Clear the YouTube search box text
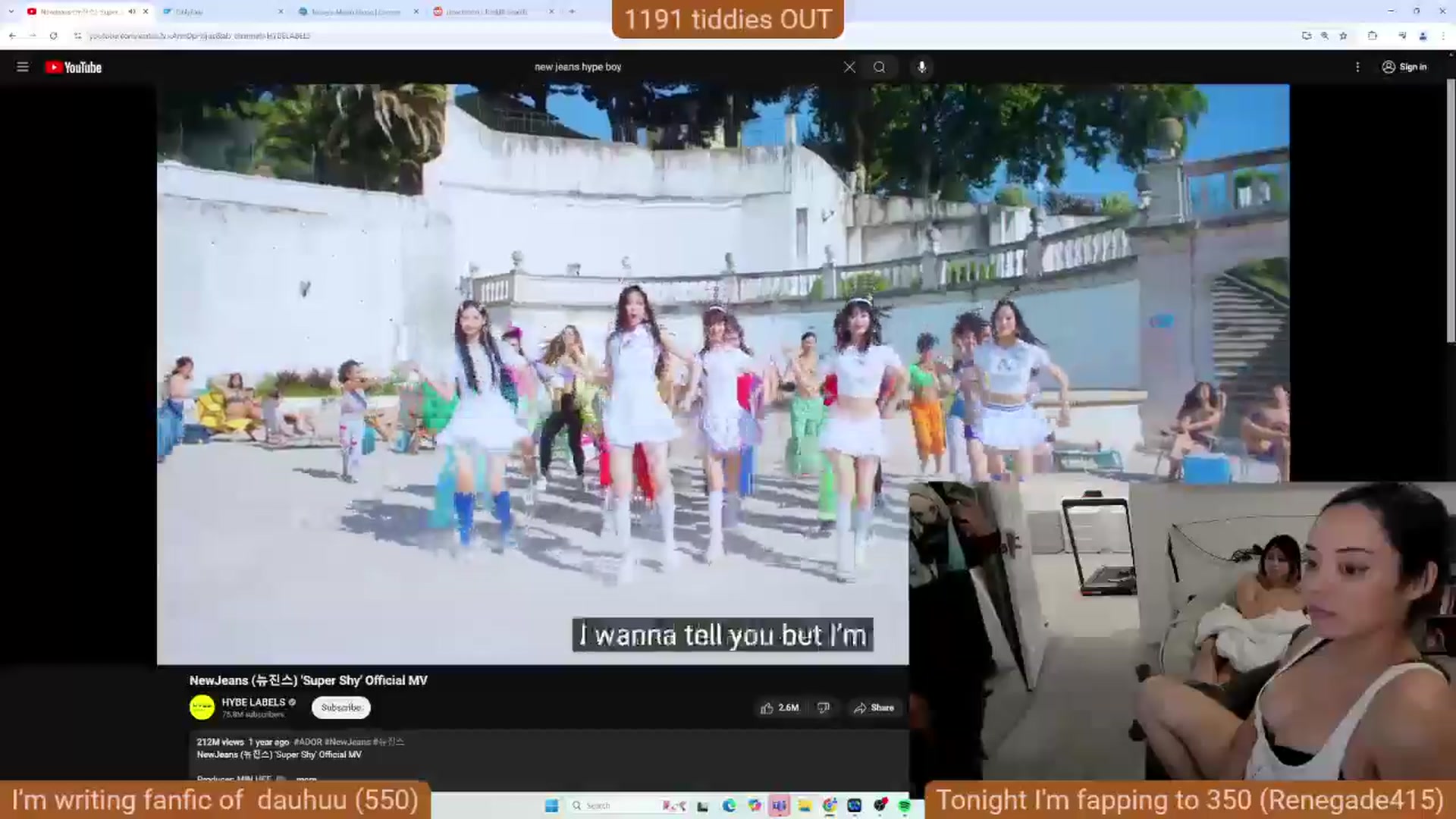 pyautogui.click(x=849, y=67)
